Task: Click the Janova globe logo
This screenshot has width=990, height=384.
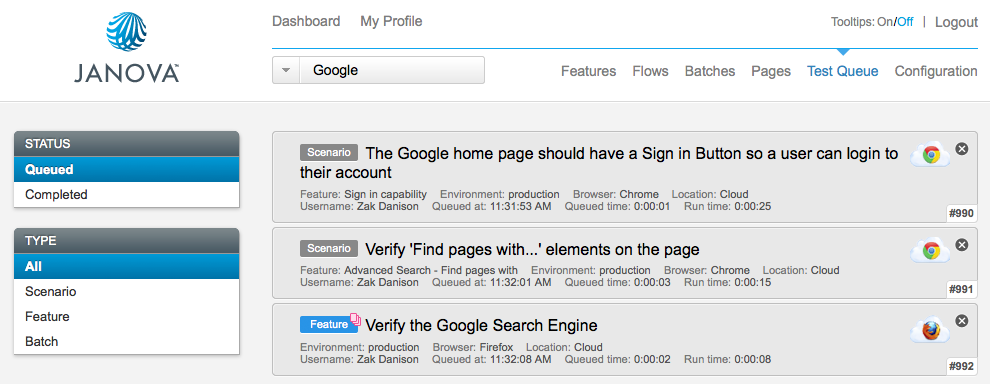Action: [x=126, y=32]
